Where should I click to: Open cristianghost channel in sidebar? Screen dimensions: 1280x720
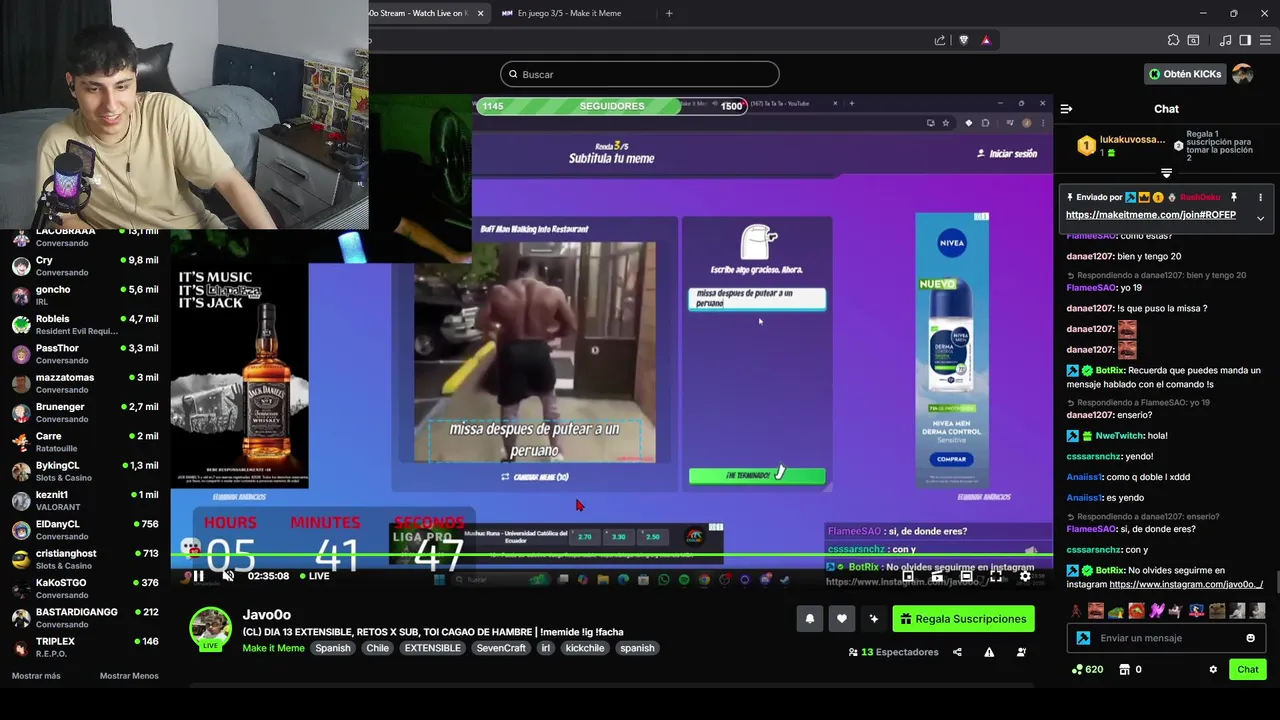(85, 559)
